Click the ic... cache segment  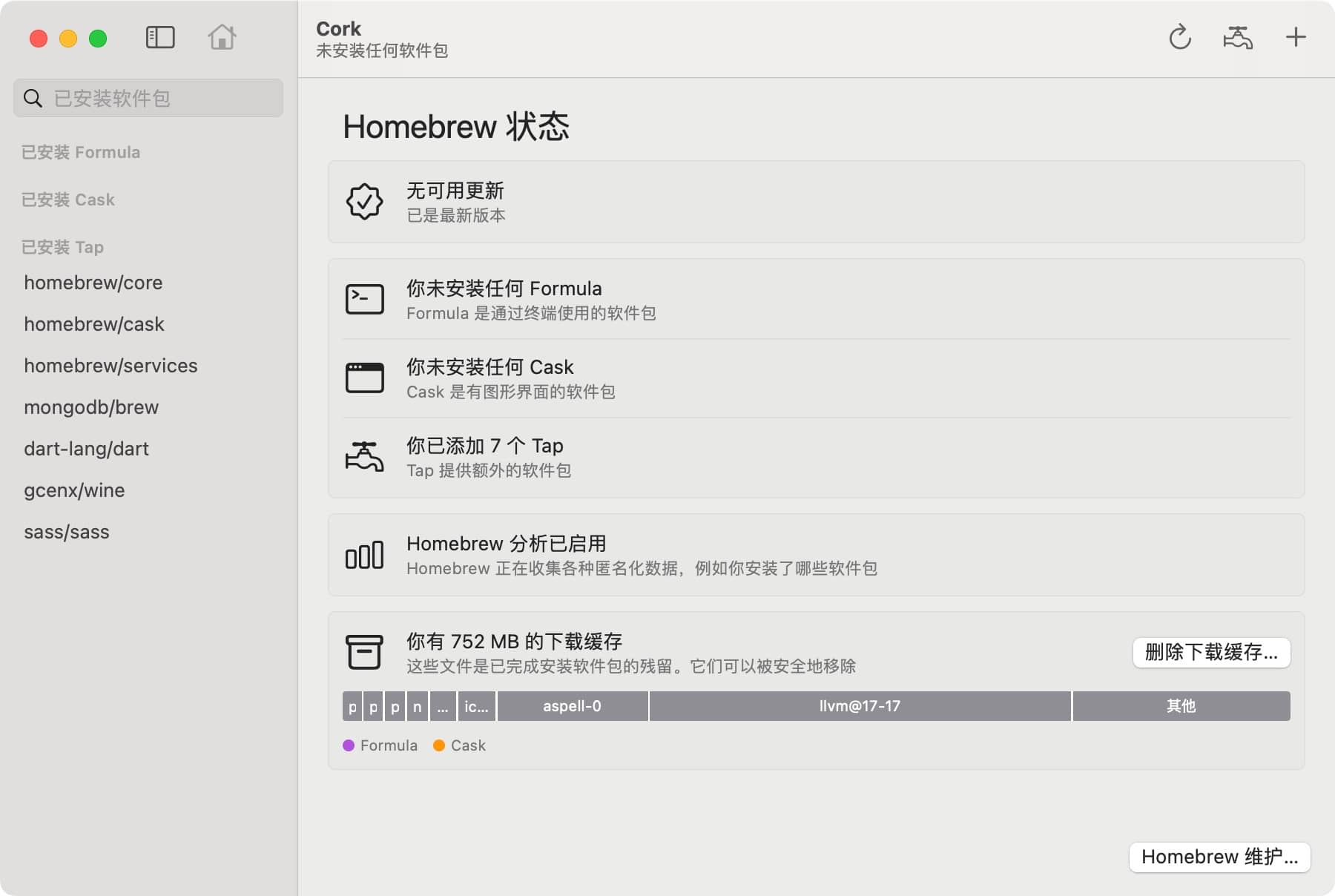[x=477, y=706]
